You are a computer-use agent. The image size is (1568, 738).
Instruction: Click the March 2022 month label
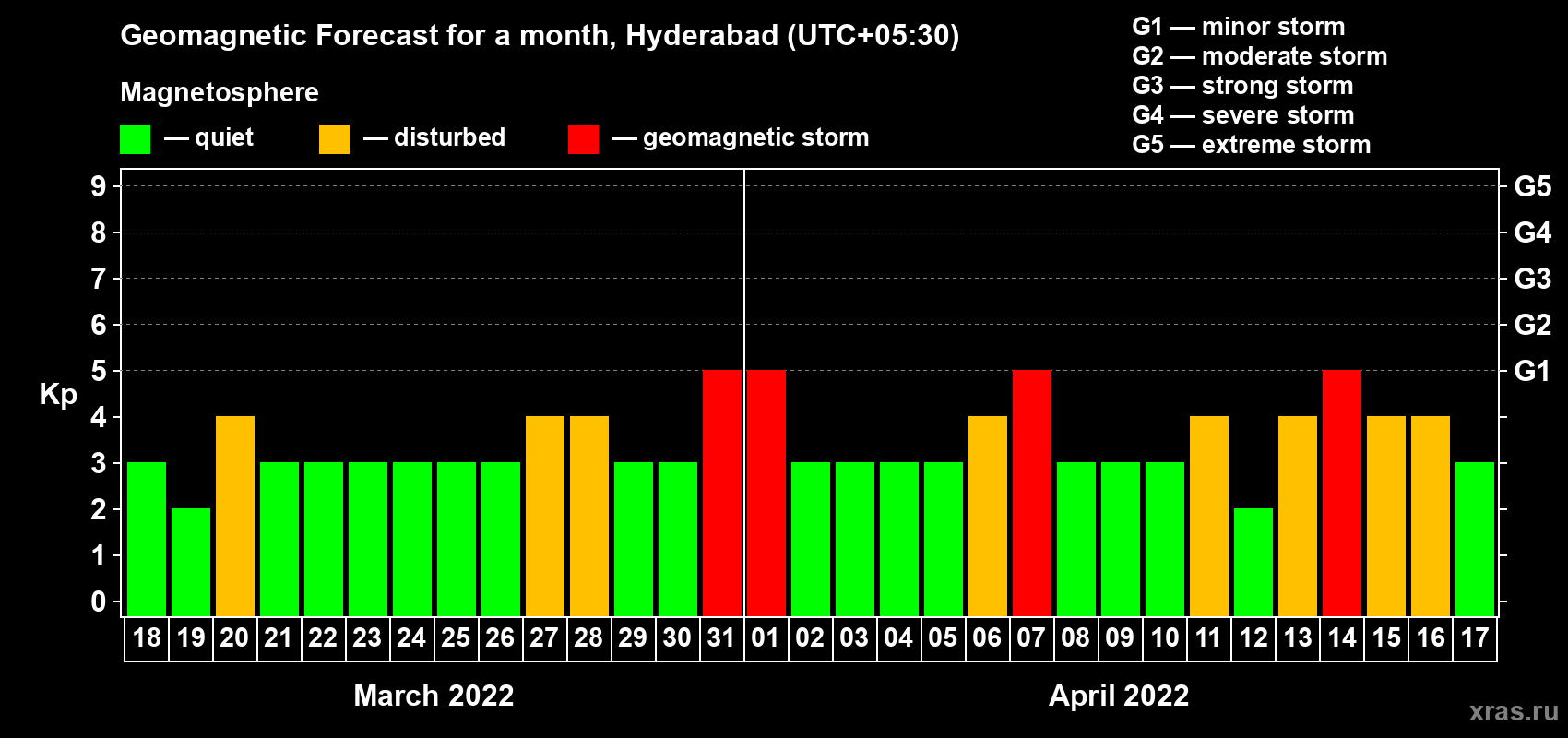point(434,696)
